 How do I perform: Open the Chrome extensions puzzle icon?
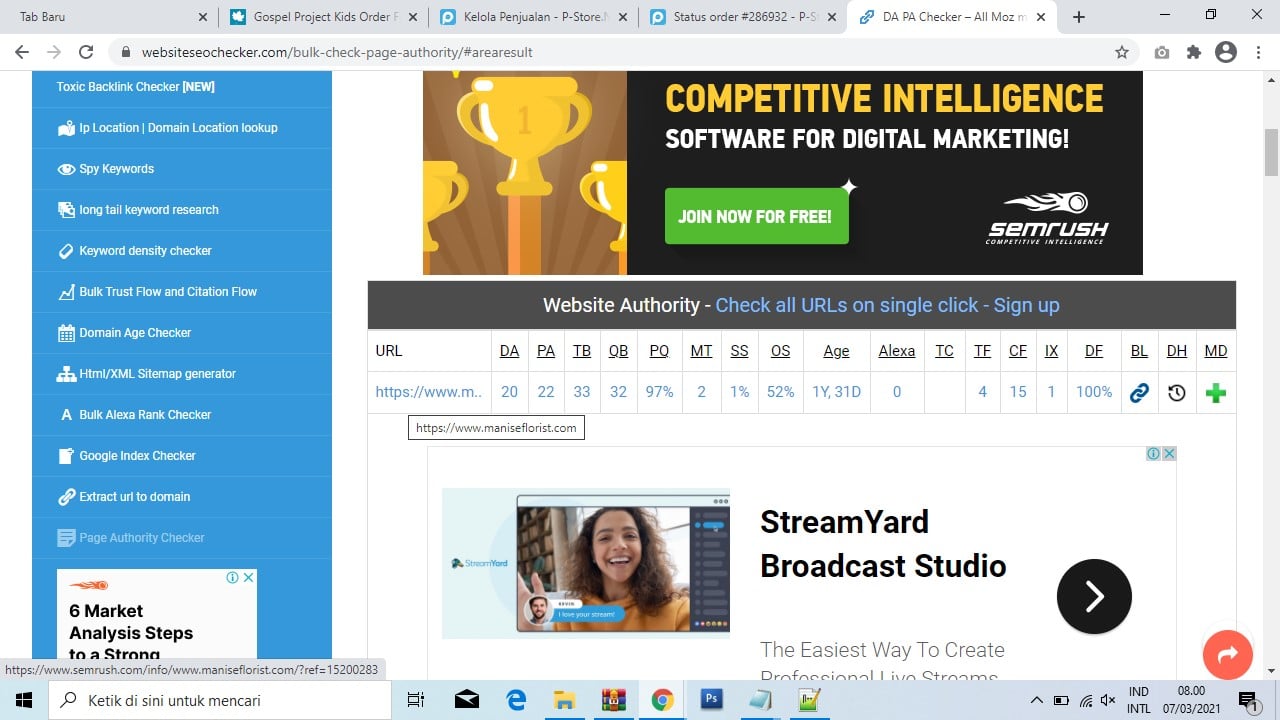[1194, 53]
